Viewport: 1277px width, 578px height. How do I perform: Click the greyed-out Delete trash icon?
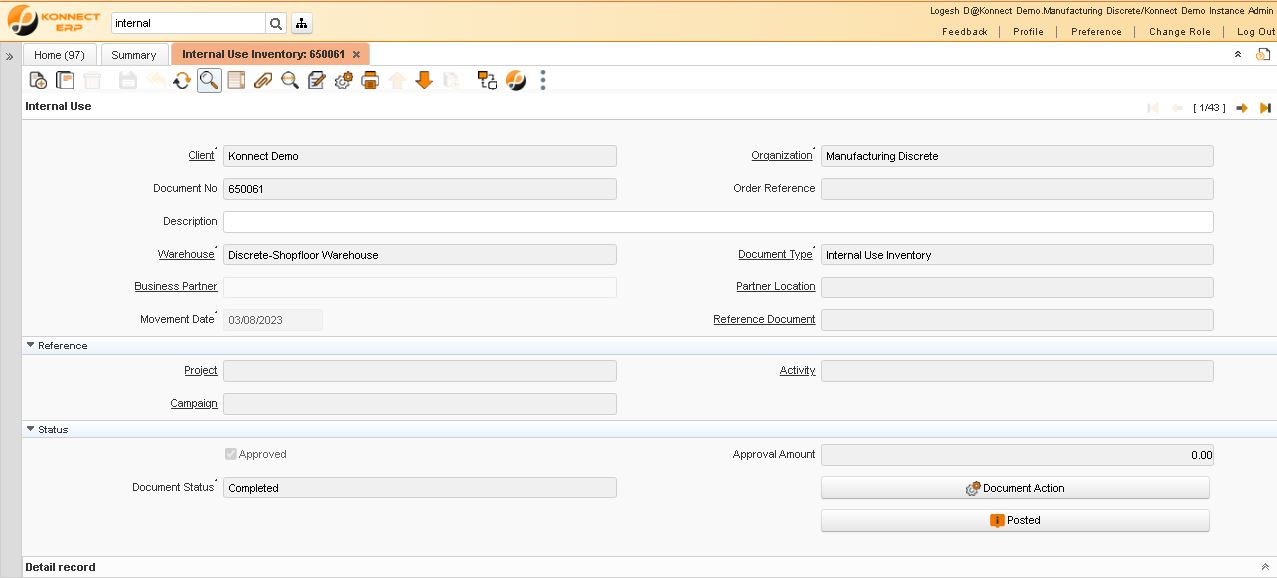point(92,81)
